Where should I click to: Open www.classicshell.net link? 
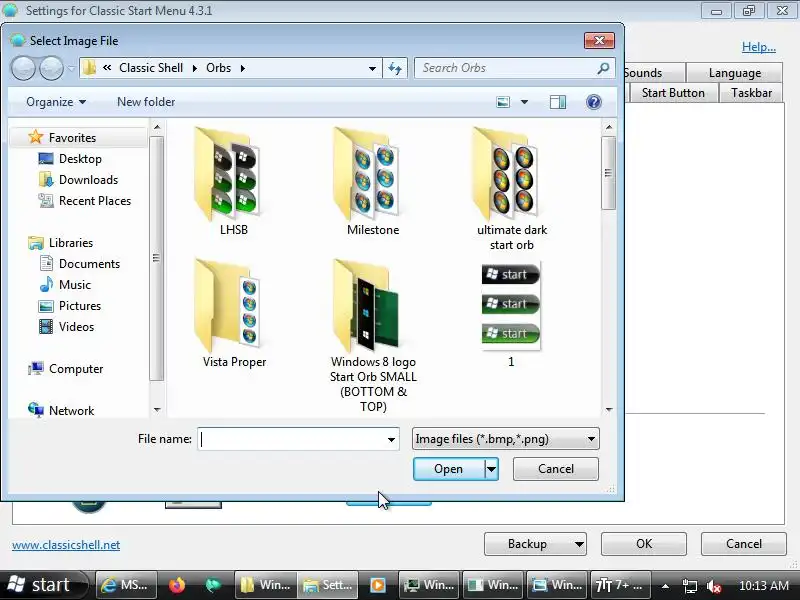point(66,545)
